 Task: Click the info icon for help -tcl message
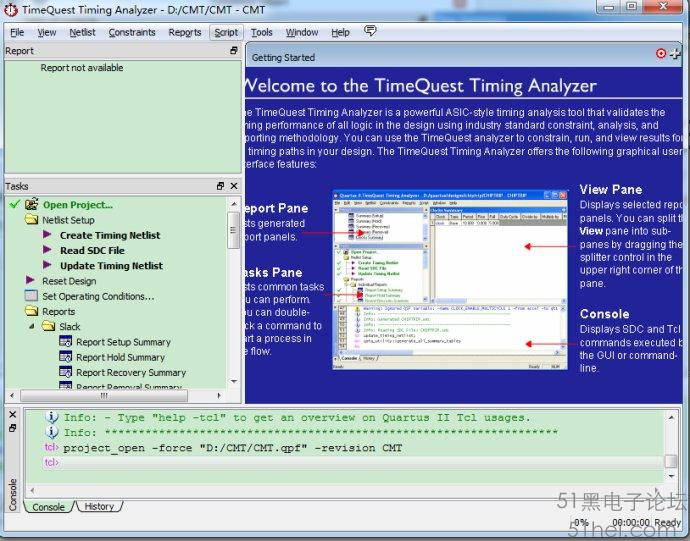pos(52,416)
